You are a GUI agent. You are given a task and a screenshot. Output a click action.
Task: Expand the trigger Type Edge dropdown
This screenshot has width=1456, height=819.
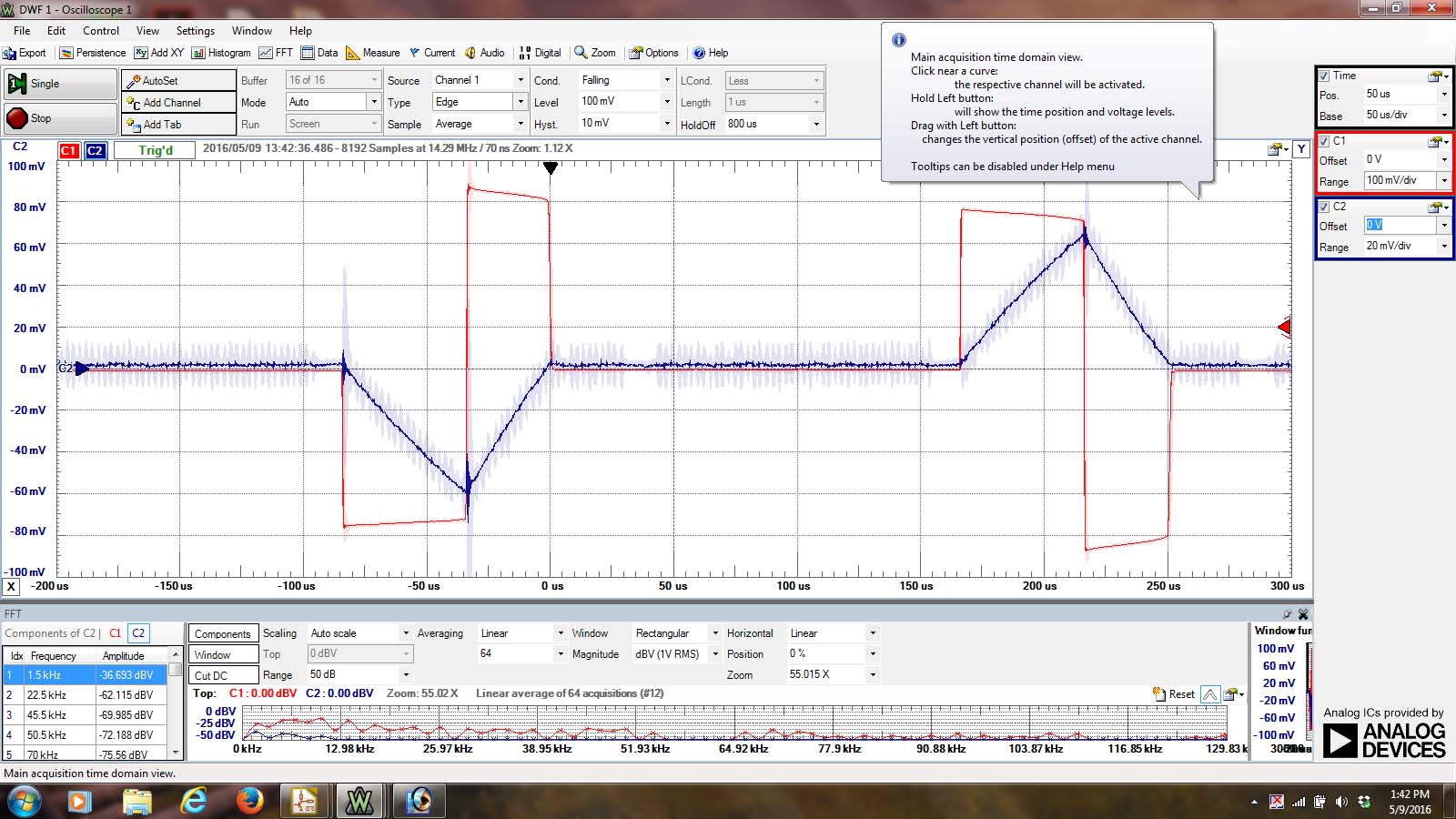520,102
